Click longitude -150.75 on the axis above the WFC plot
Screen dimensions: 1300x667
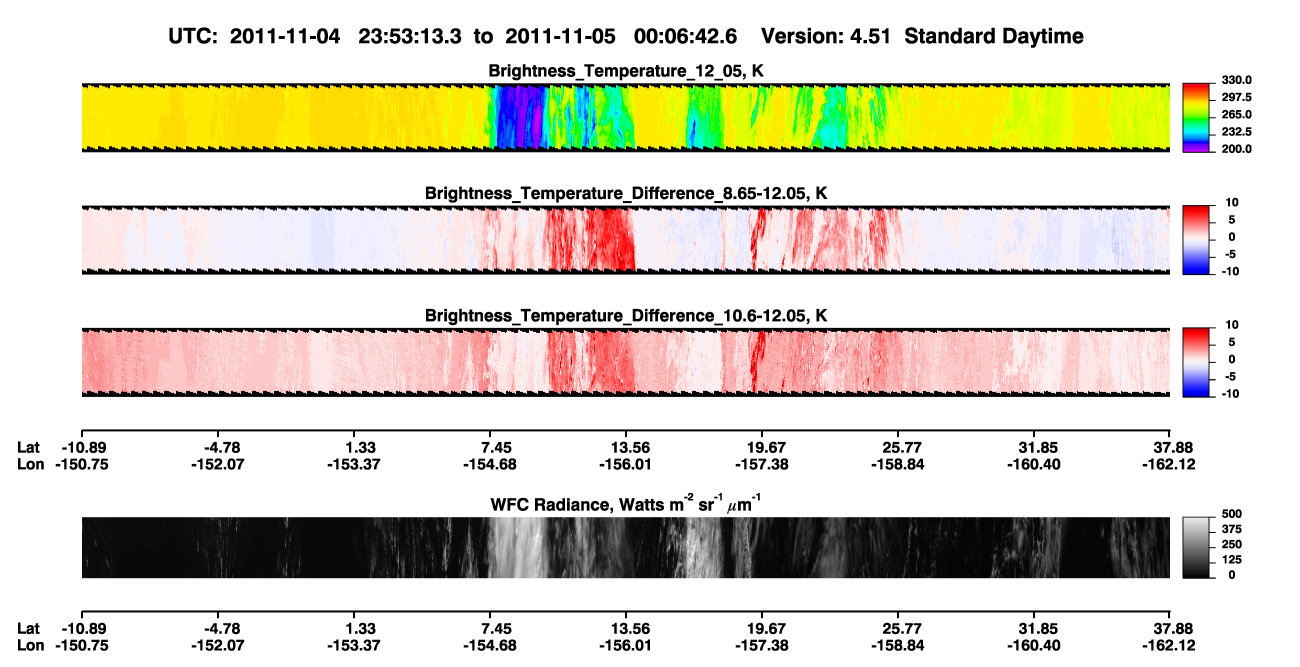click(x=81, y=464)
